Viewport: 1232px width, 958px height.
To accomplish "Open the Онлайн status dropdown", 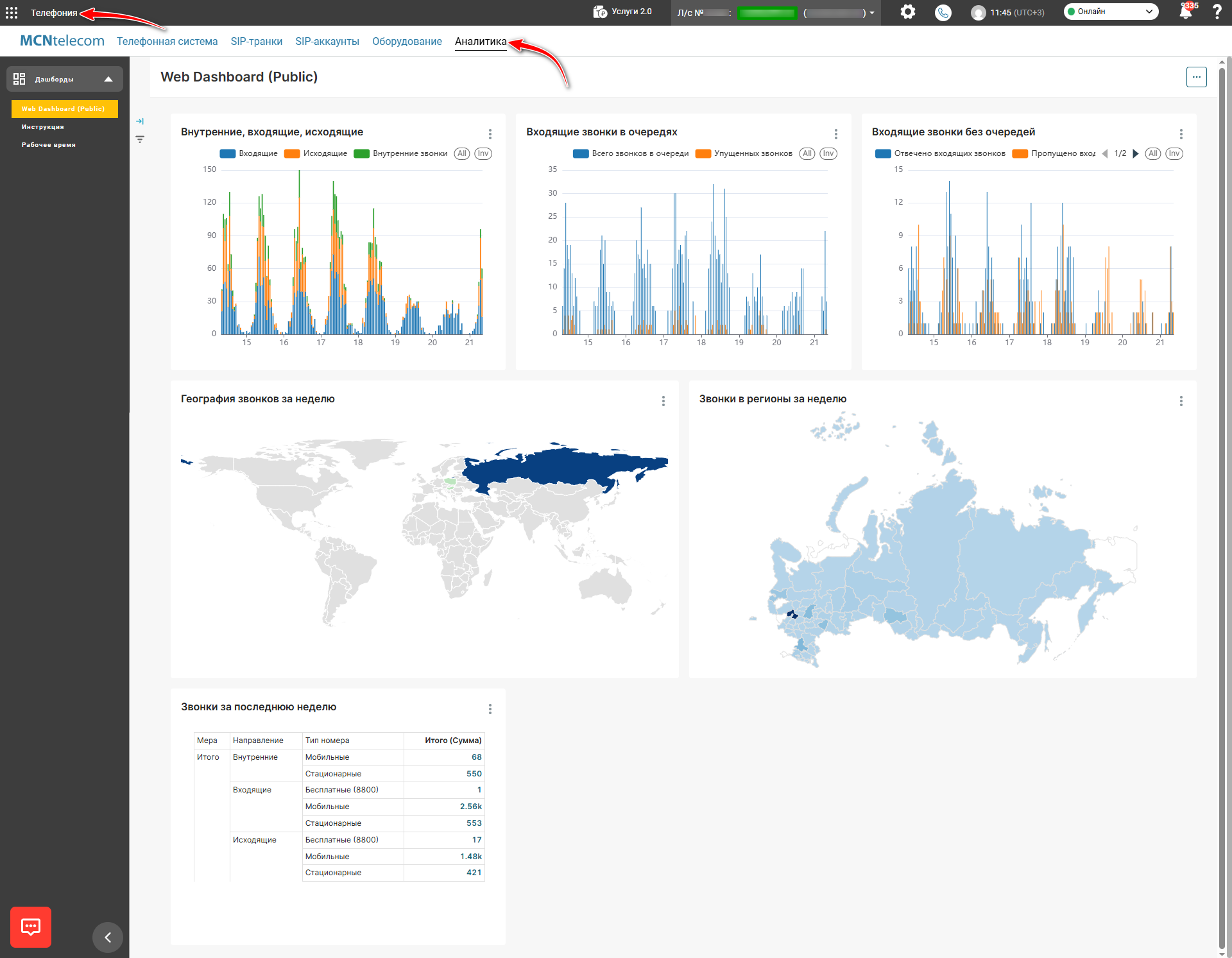I will (1111, 12).
